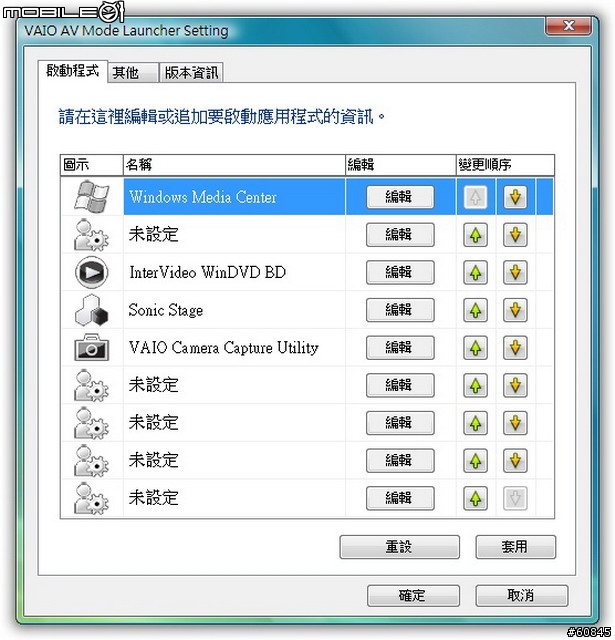The width and height of the screenshot is (615, 640).
Task: Click the InterVideo WinDVD BD play icon
Action: pos(91,272)
